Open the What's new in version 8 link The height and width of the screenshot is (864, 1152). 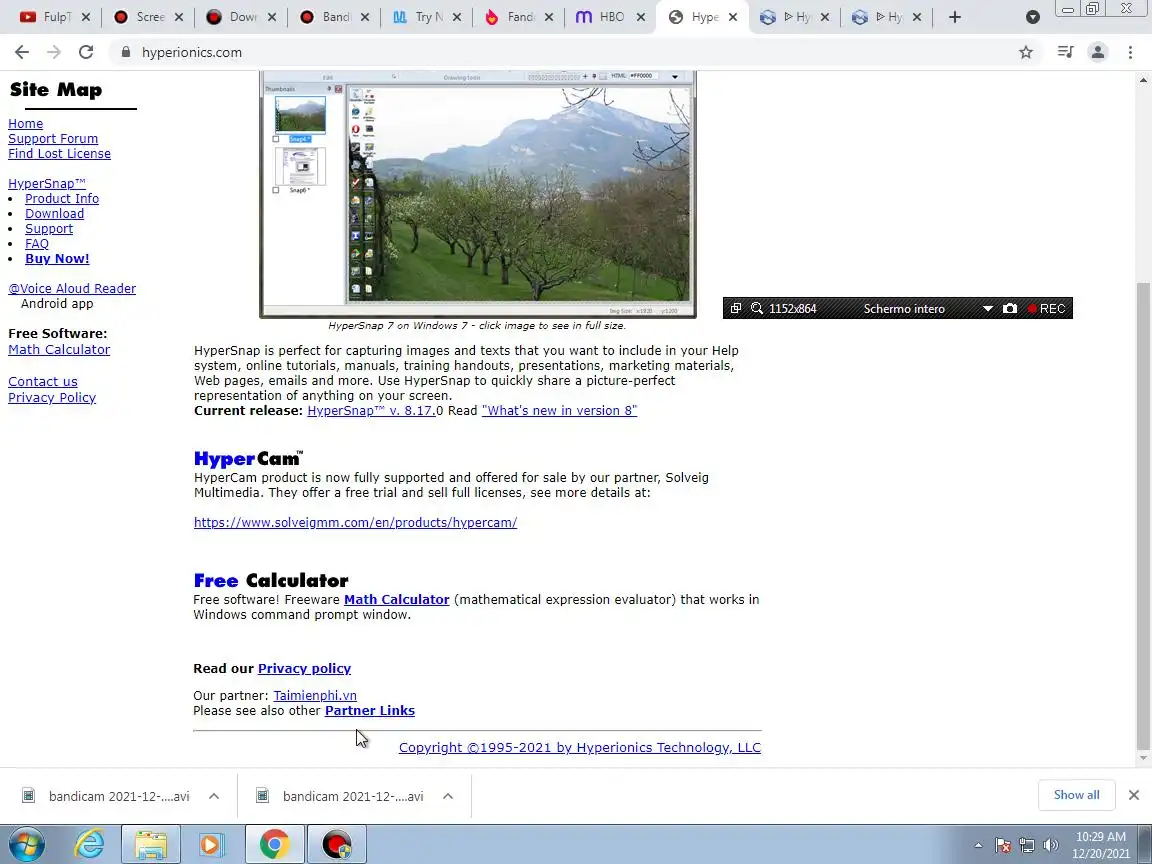point(559,411)
